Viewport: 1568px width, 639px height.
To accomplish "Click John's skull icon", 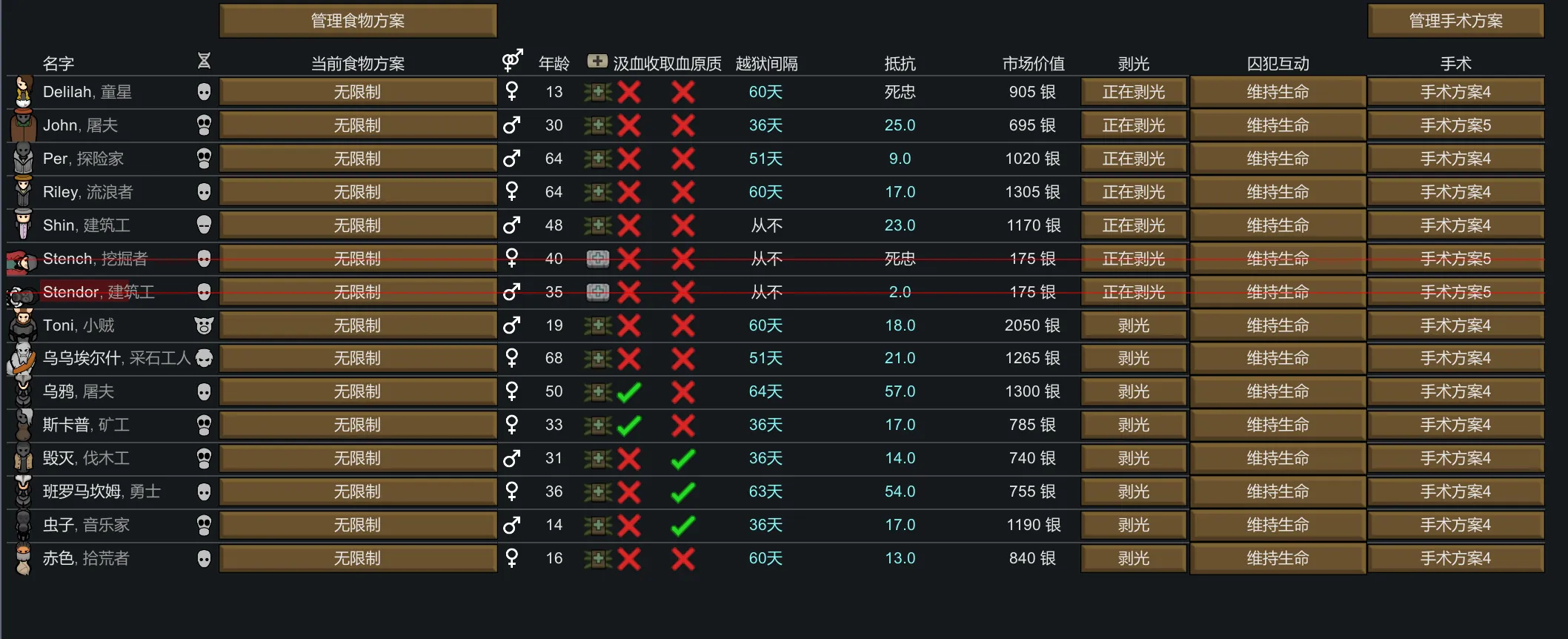I will coord(204,125).
